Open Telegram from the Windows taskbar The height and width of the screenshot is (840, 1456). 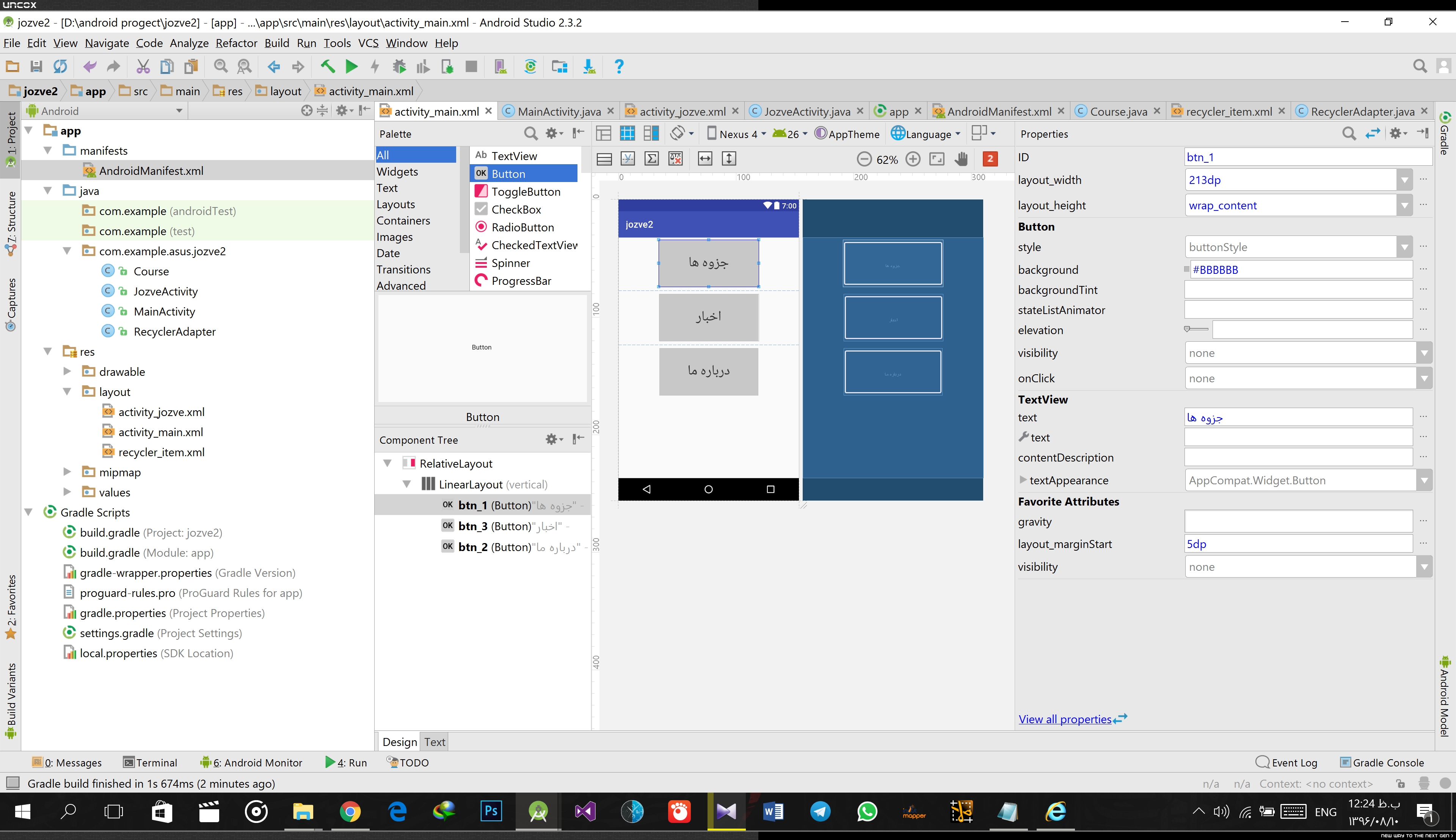820,812
